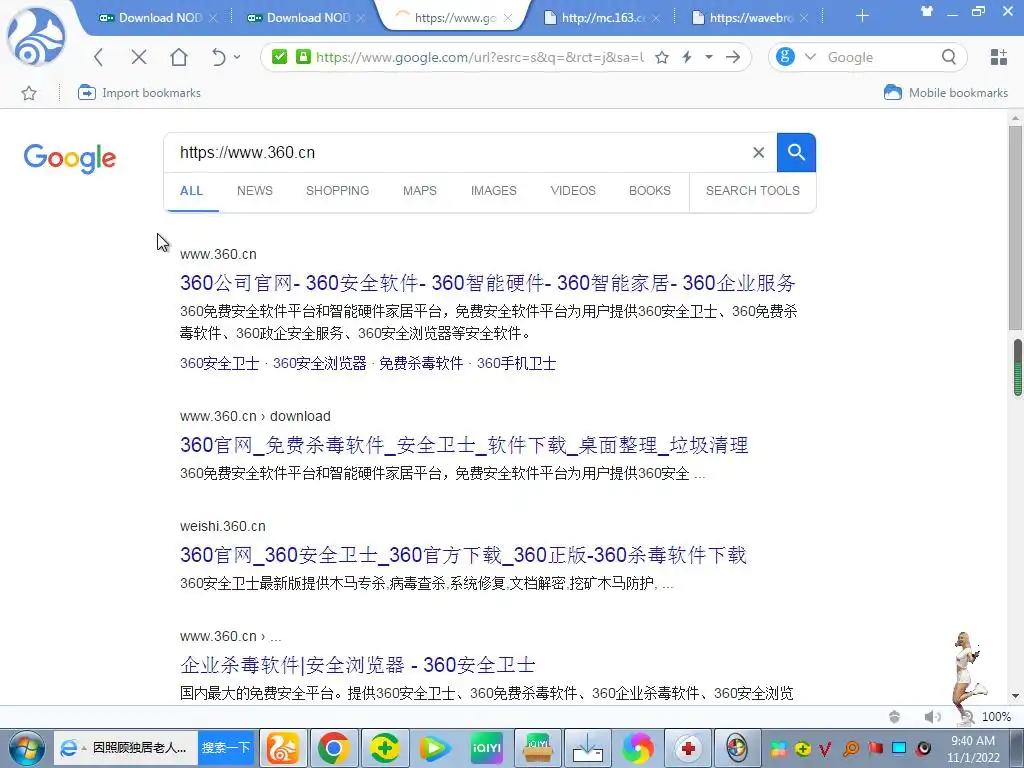1024x768 pixels.
Task: Select the MAPS results tab
Action: click(x=419, y=191)
